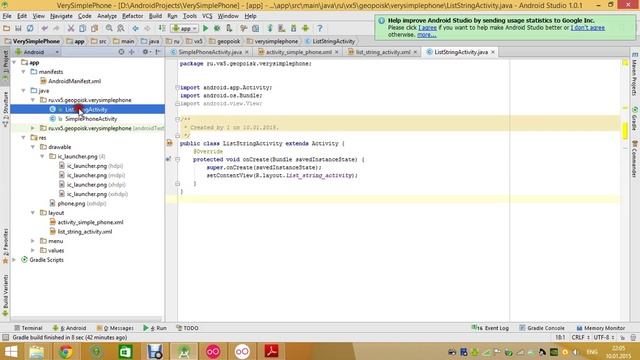This screenshot has height=360, width=640.
Task: Open the Build menu
Action: [155, 16]
